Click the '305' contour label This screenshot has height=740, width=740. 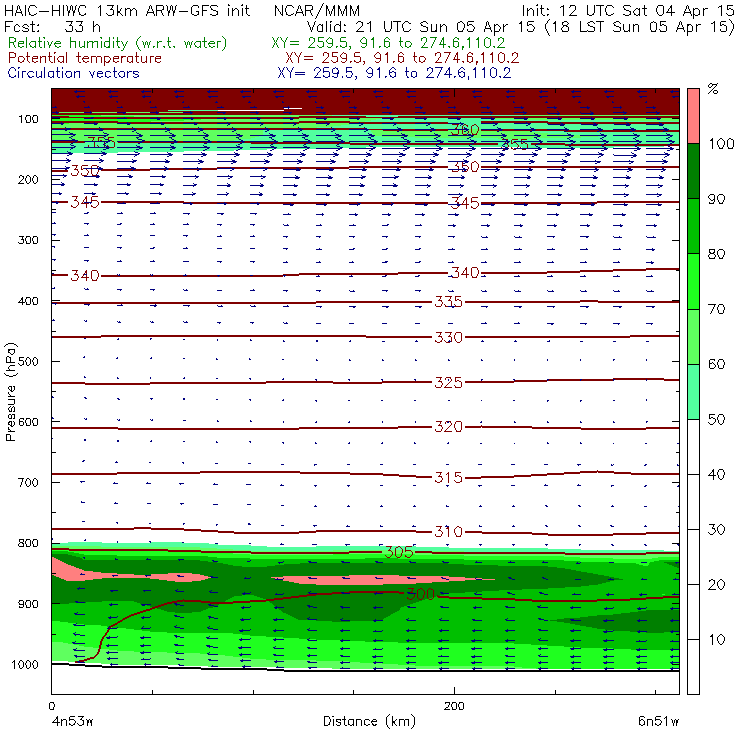pyautogui.click(x=399, y=552)
